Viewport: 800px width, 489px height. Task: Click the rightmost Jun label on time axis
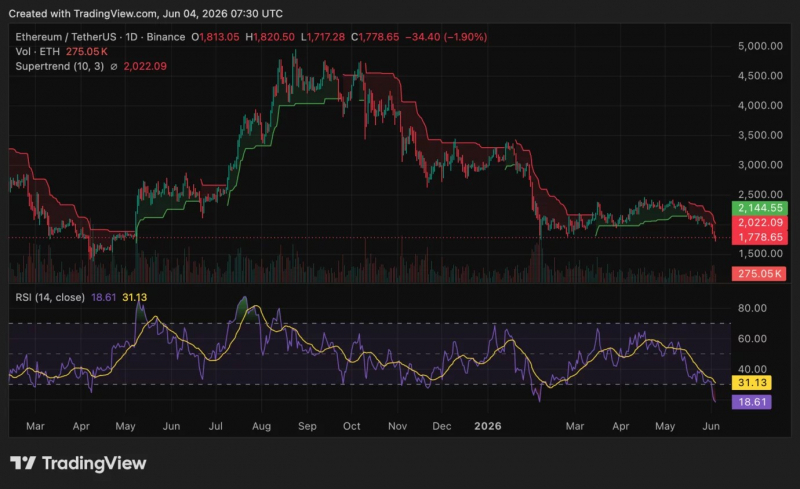click(711, 426)
